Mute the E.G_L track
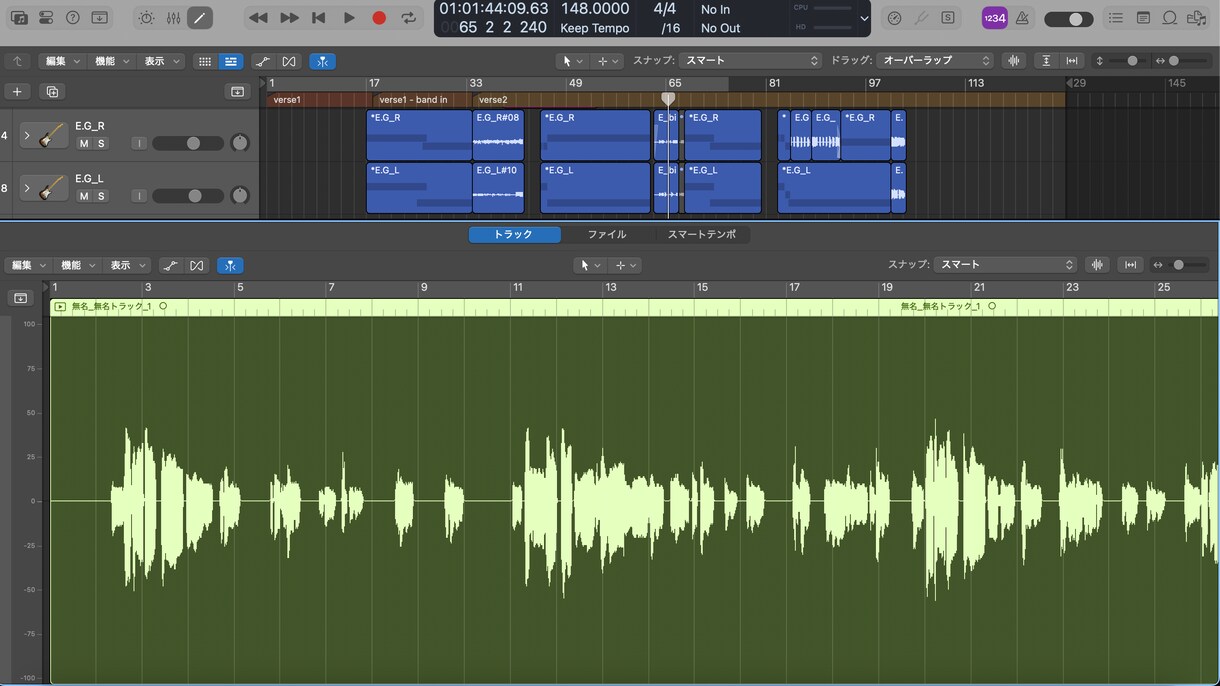 click(84, 196)
